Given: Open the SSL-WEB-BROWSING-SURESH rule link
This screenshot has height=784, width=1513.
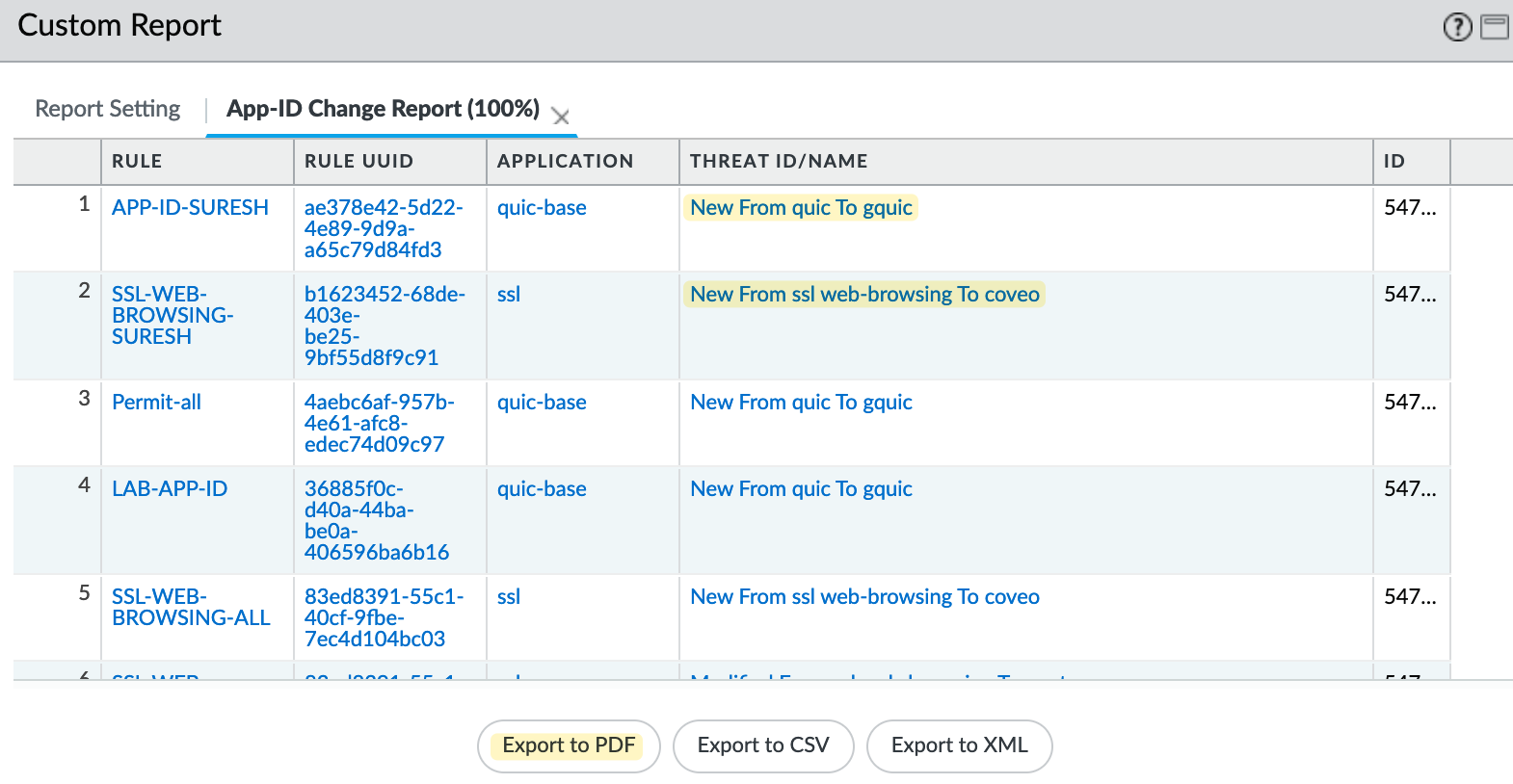Looking at the screenshot, I should 173,316.
